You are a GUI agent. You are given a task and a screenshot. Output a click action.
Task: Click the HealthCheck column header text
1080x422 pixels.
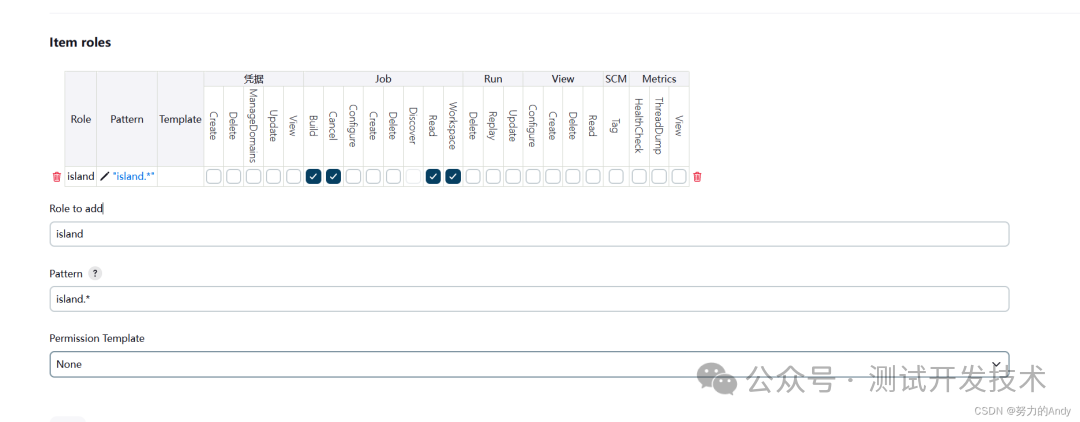tap(639, 126)
